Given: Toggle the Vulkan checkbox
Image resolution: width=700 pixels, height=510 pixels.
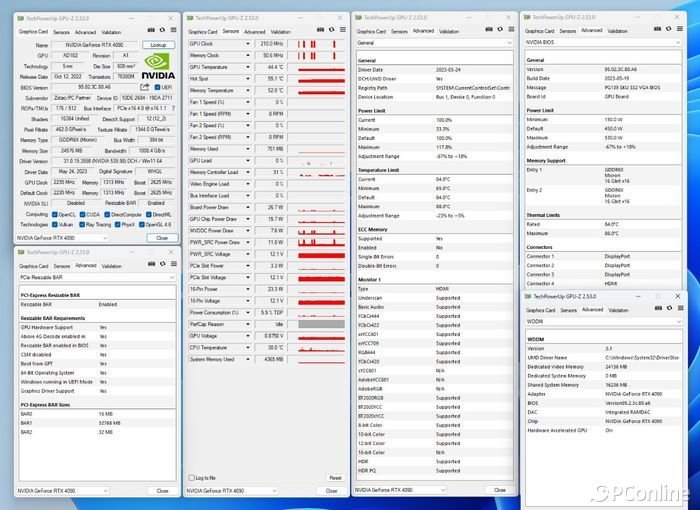Looking at the screenshot, I should 54,225.
